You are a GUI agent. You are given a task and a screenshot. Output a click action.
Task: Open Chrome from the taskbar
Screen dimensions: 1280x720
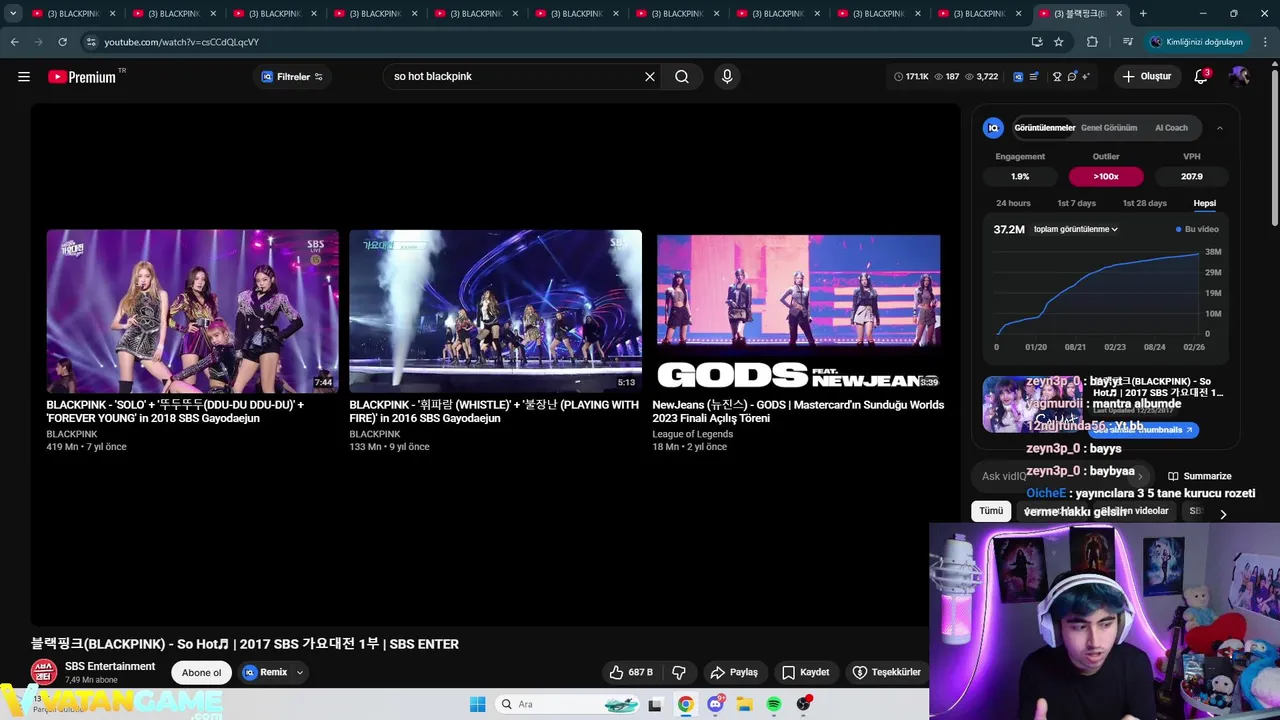pyautogui.click(x=685, y=704)
